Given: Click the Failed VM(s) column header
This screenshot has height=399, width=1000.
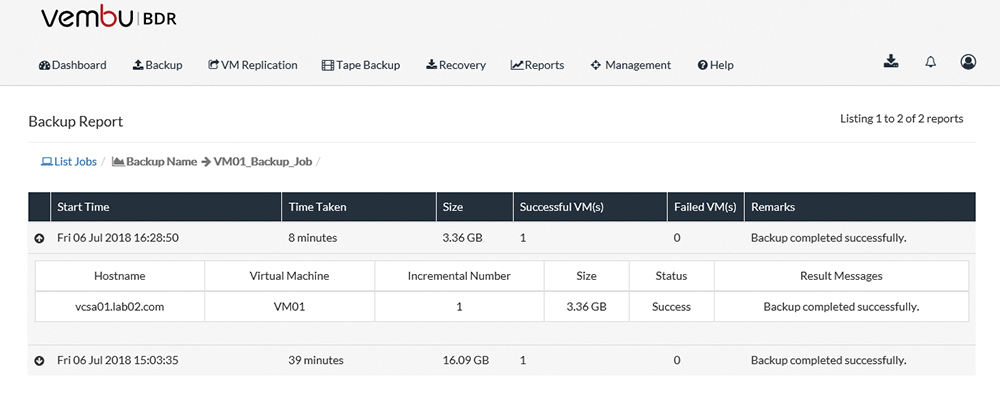Looking at the screenshot, I should click(705, 207).
